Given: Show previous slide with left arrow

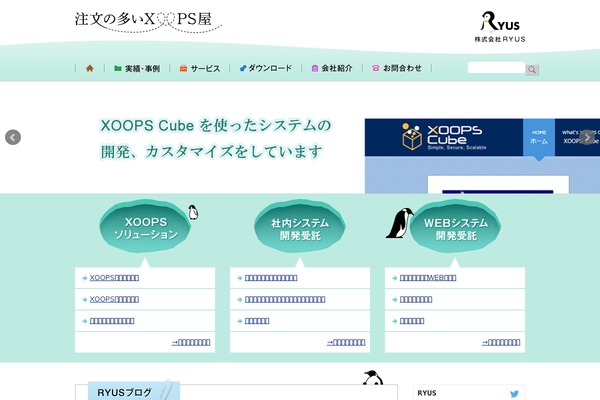Looking at the screenshot, I should click(13, 137).
